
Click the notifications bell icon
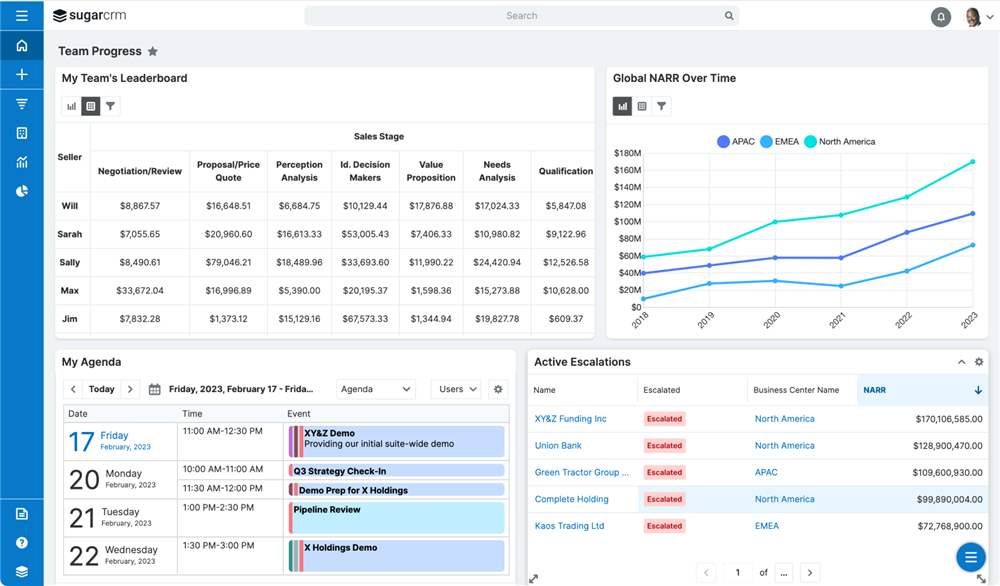[x=940, y=17]
